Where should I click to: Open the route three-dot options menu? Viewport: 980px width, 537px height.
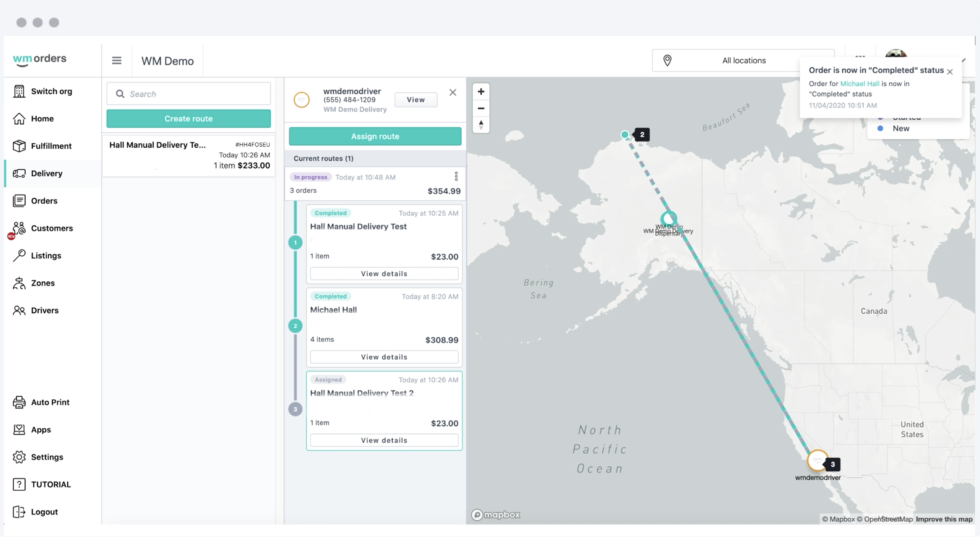(456, 177)
